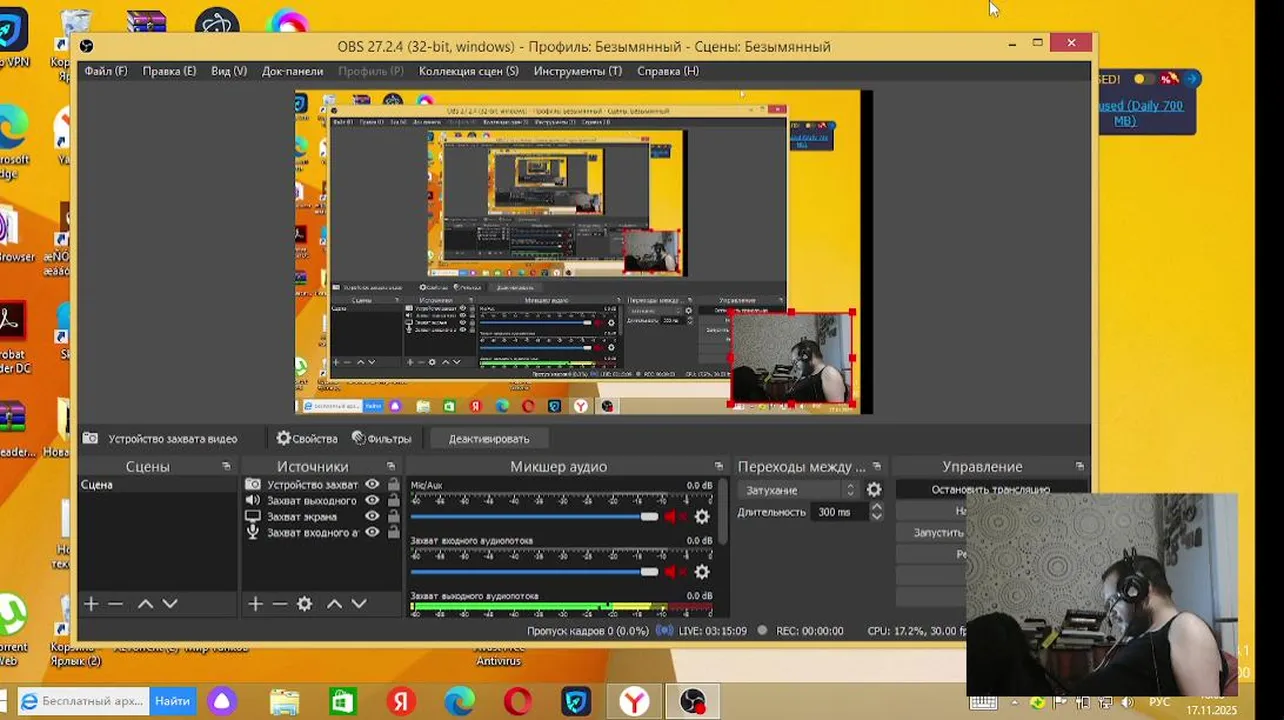The width and height of the screenshot is (1284, 720).
Task: Launch Alice assistant purple icon in taskbar
Action: point(222,702)
